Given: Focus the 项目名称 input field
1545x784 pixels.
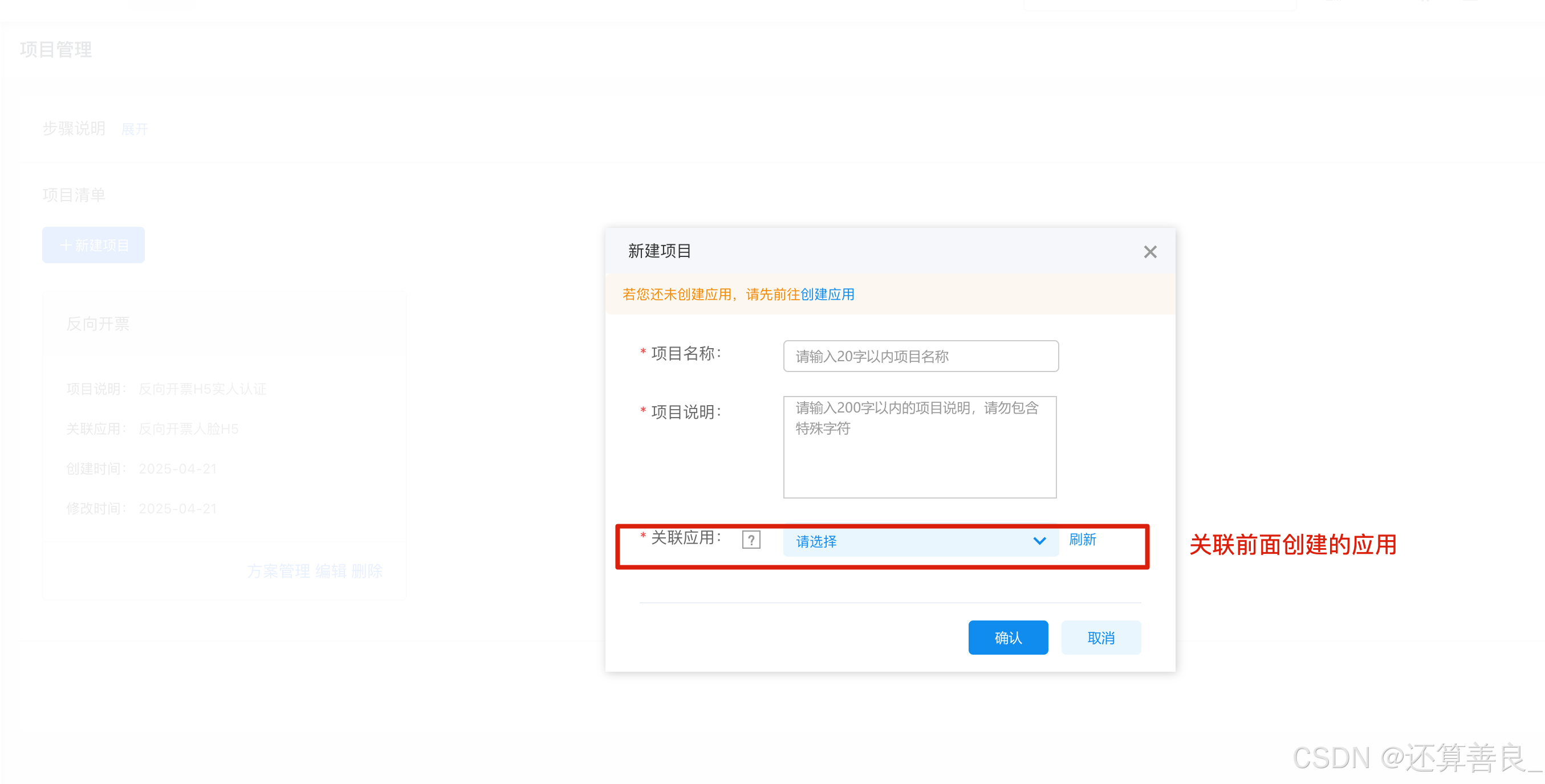Looking at the screenshot, I should [x=920, y=356].
